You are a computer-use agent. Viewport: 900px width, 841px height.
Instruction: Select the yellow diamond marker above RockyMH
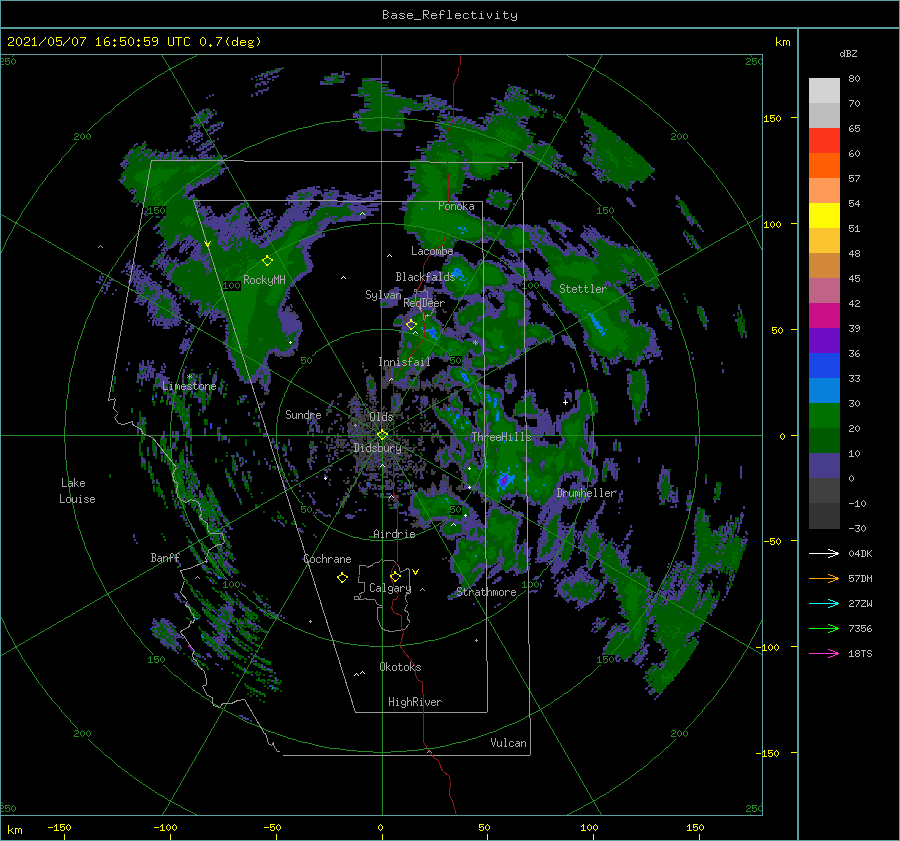click(x=267, y=261)
